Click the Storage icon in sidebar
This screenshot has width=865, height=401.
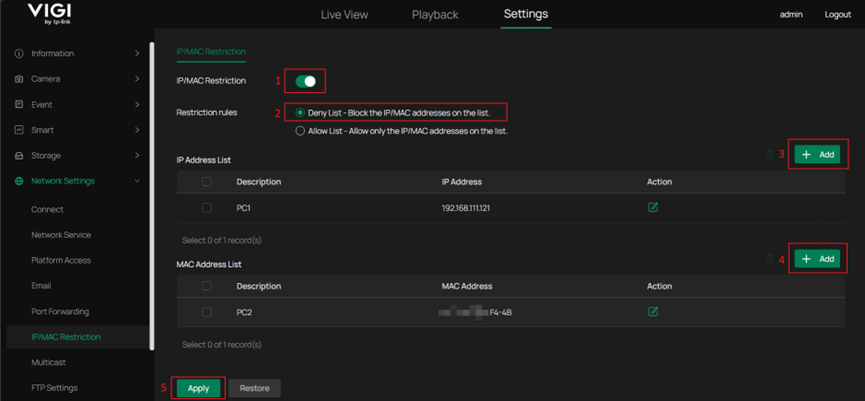pos(19,156)
